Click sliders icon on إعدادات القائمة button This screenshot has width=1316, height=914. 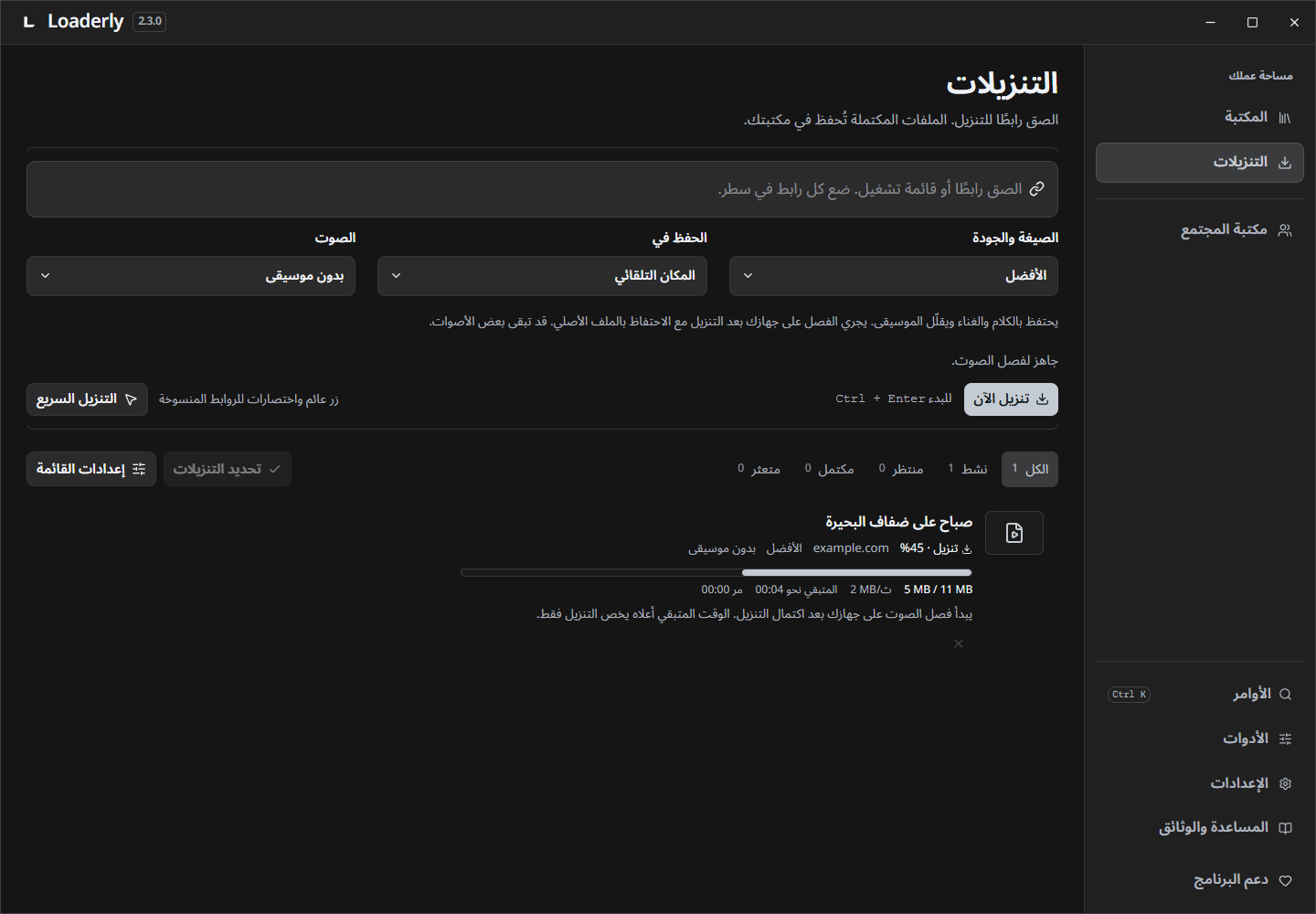139,469
